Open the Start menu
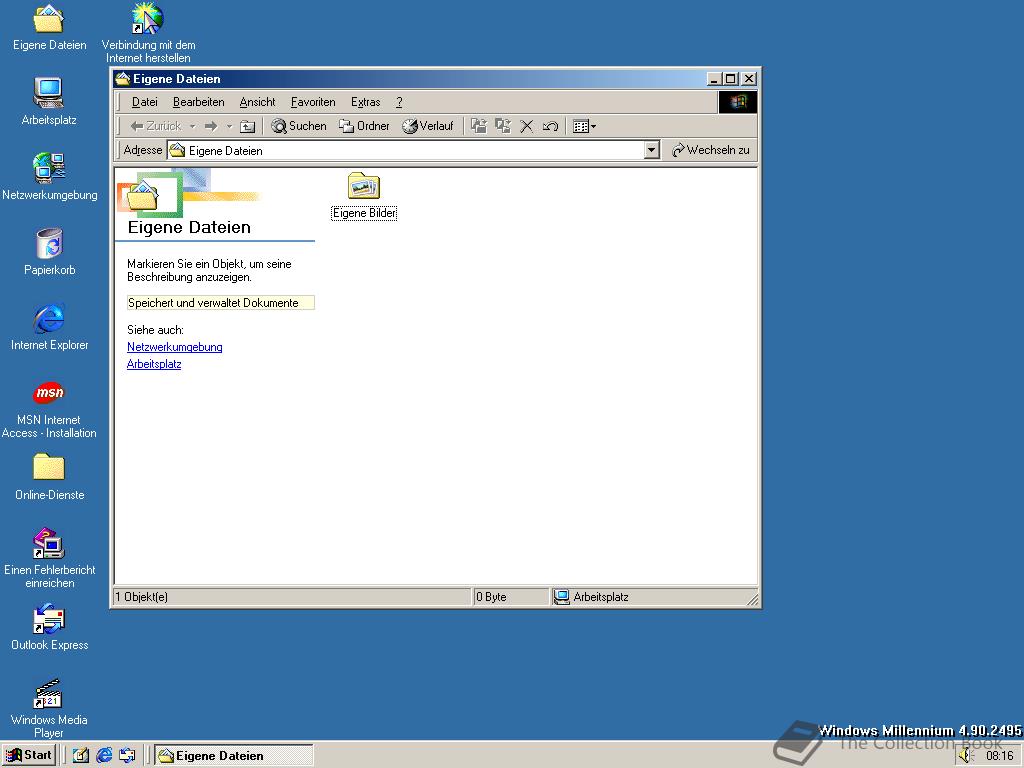The width and height of the screenshot is (1024, 768). [29, 756]
